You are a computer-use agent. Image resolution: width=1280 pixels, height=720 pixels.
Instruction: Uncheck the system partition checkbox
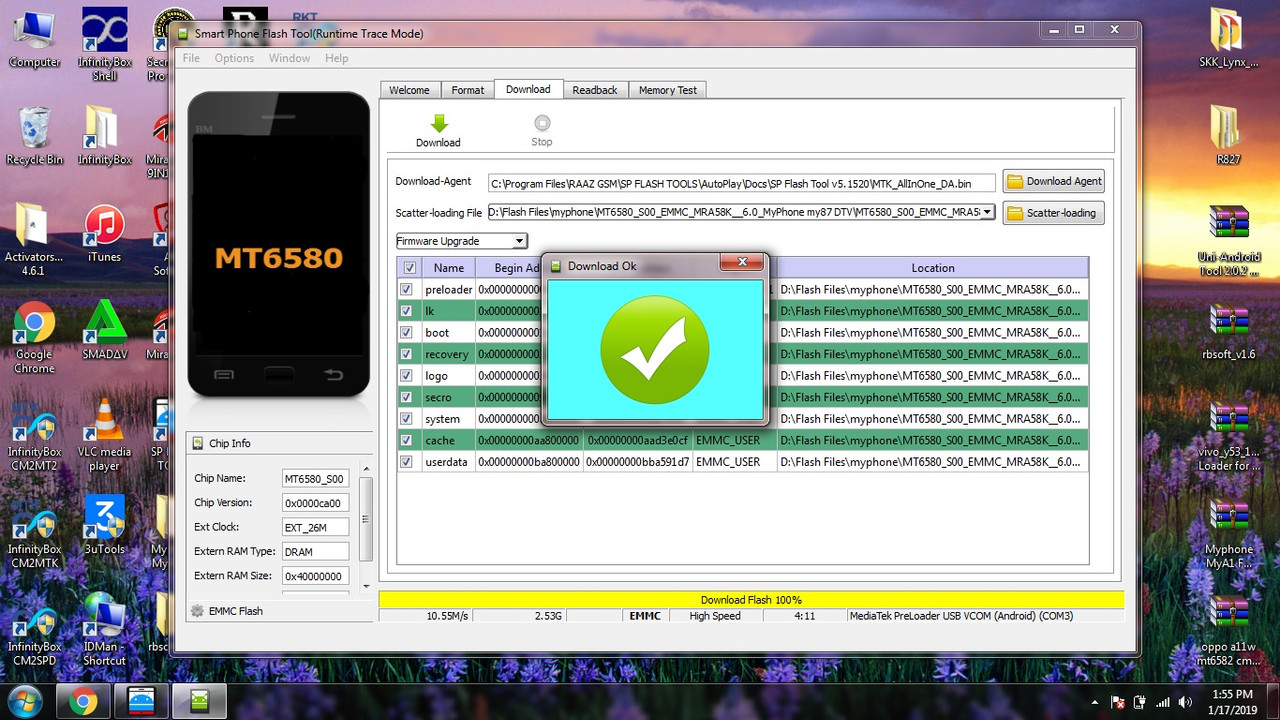point(406,418)
